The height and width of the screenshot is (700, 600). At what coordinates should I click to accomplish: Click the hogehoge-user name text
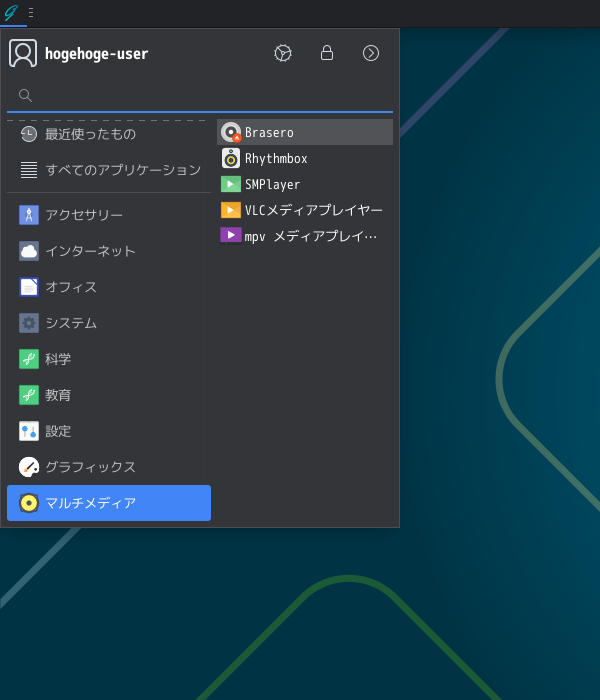96,54
